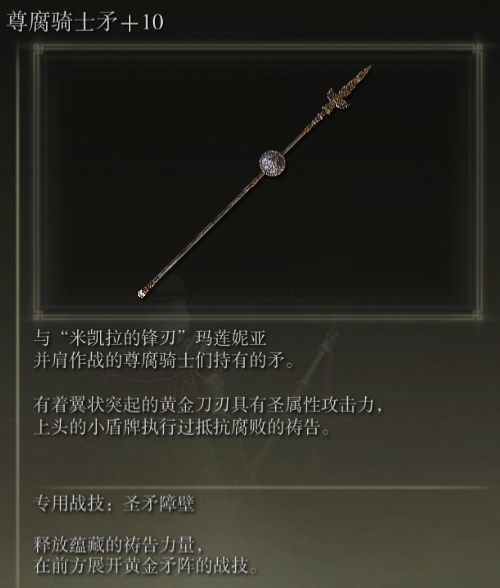Select the line mentioning 米凯拉的锋刃 玛莲妮亚
The image size is (500, 588).
150,338
